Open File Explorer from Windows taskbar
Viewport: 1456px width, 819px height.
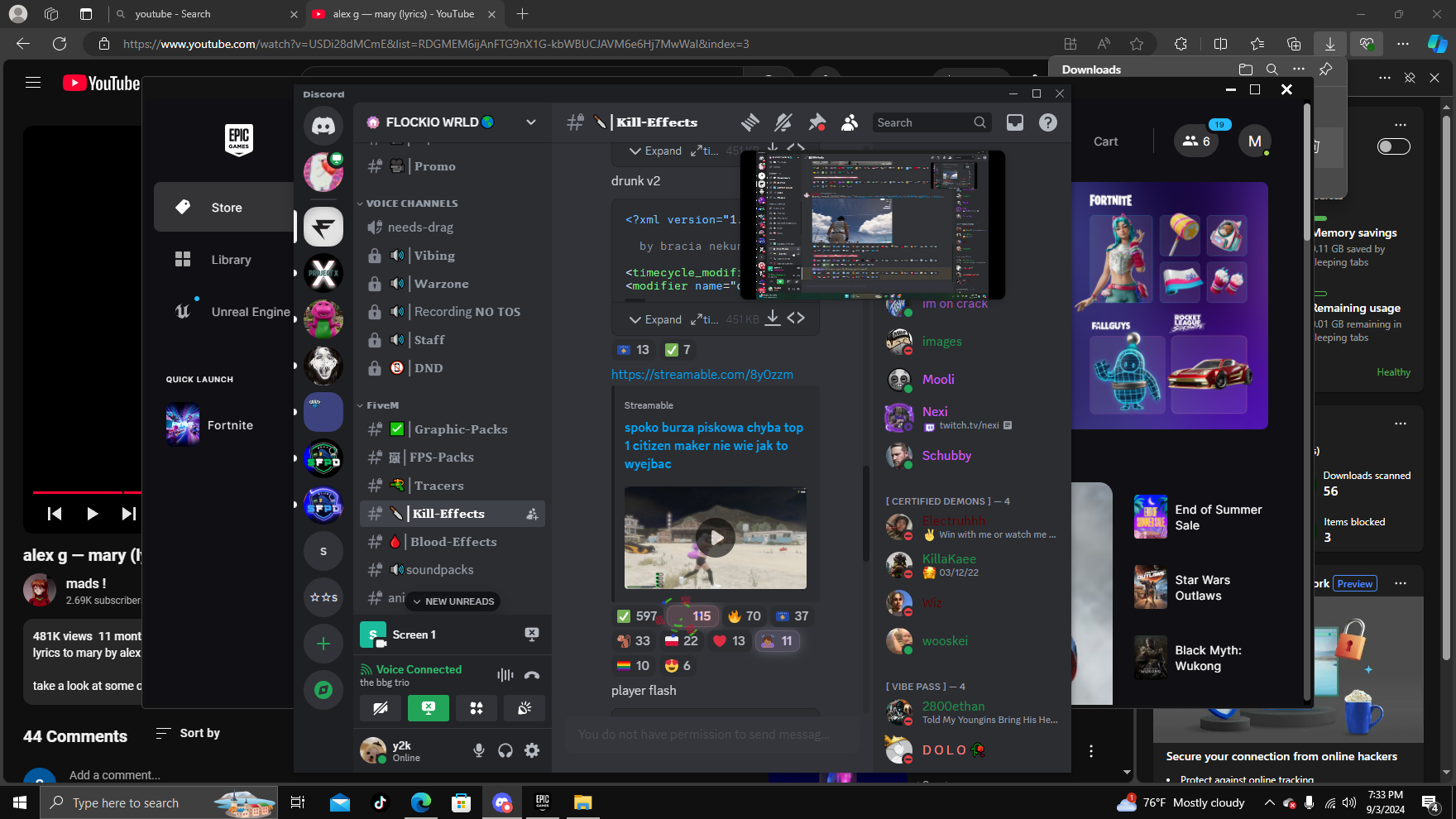click(583, 802)
